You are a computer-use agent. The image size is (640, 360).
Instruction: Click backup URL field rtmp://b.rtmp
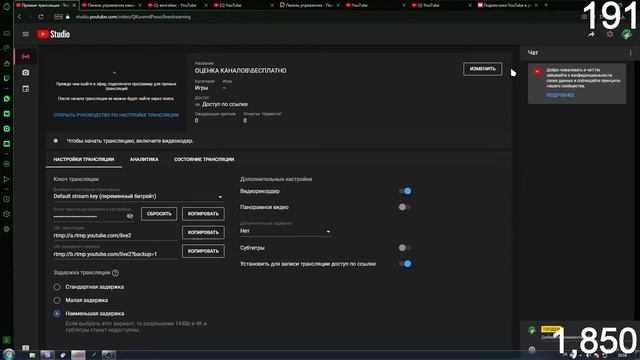pyautogui.click(x=116, y=254)
